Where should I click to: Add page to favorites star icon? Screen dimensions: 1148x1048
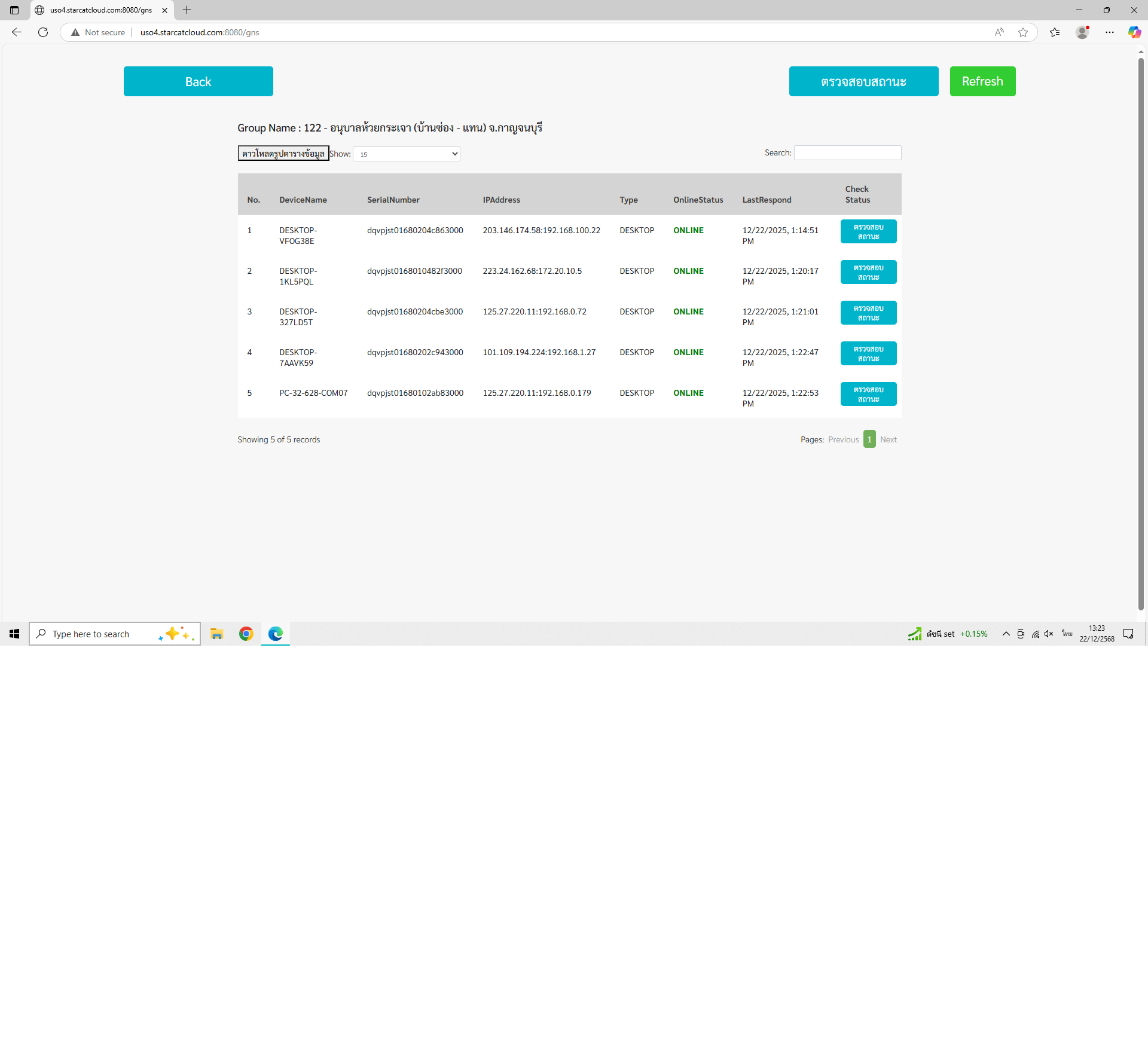click(1023, 32)
